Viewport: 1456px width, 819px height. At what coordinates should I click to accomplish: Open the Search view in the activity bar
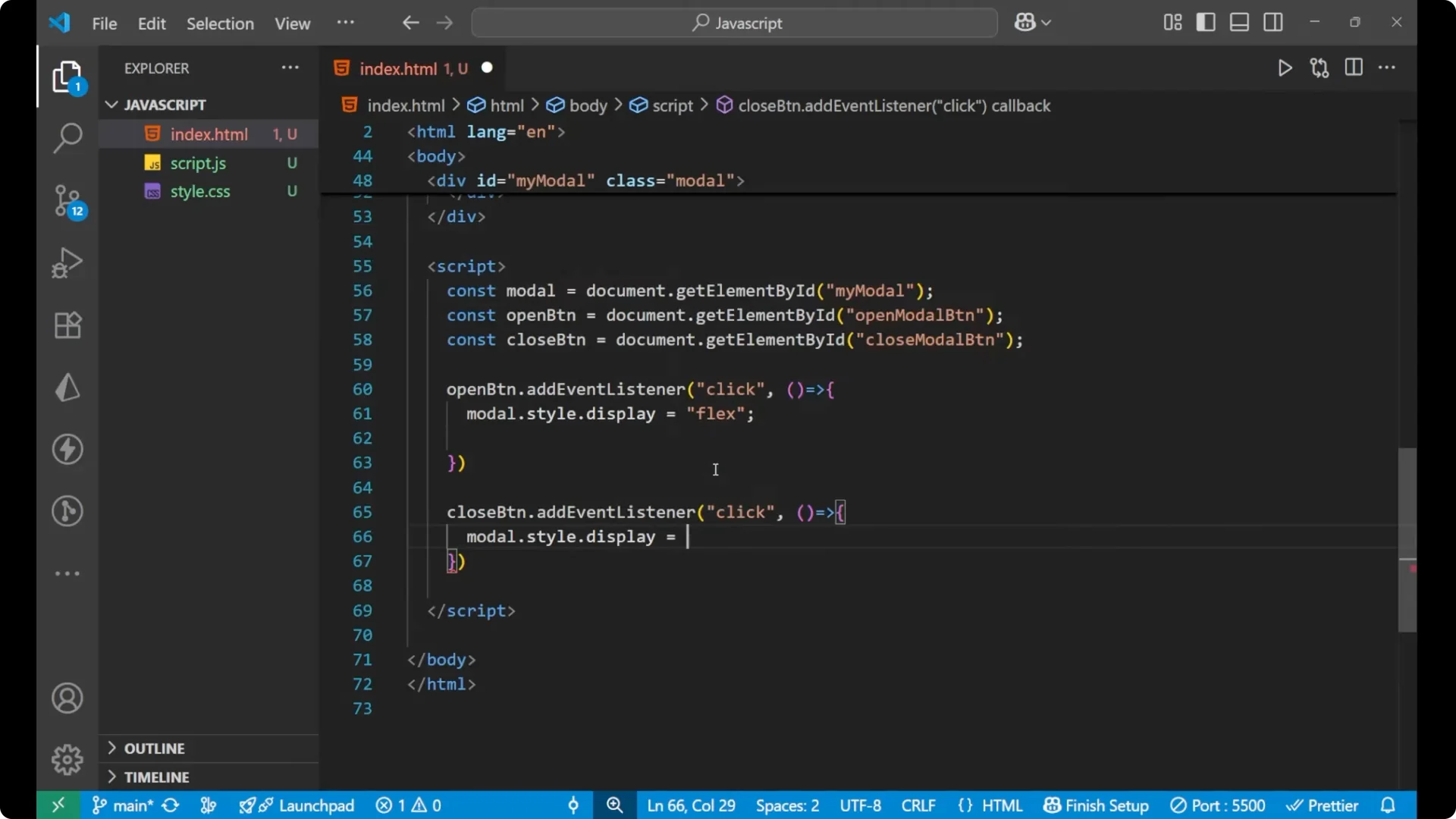[67, 138]
